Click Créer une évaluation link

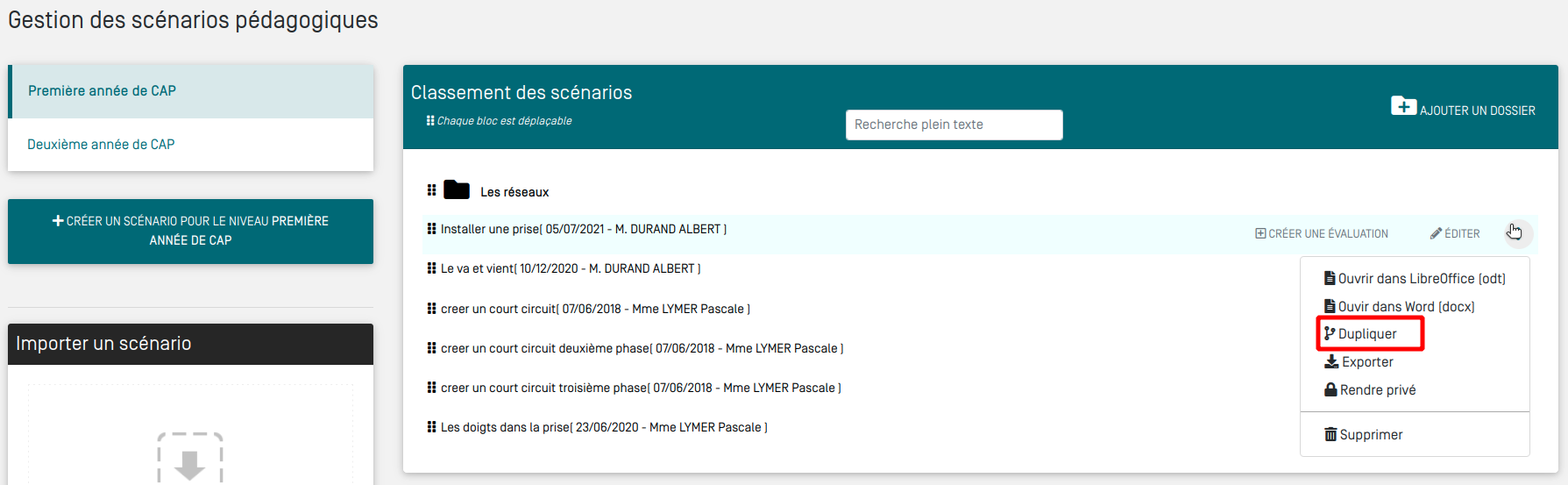point(1322,234)
